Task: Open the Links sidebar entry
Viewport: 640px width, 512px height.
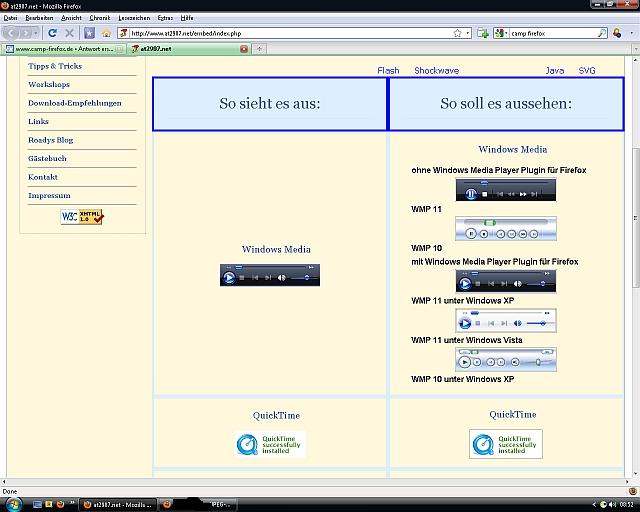Action: click(x=38, y=121)
